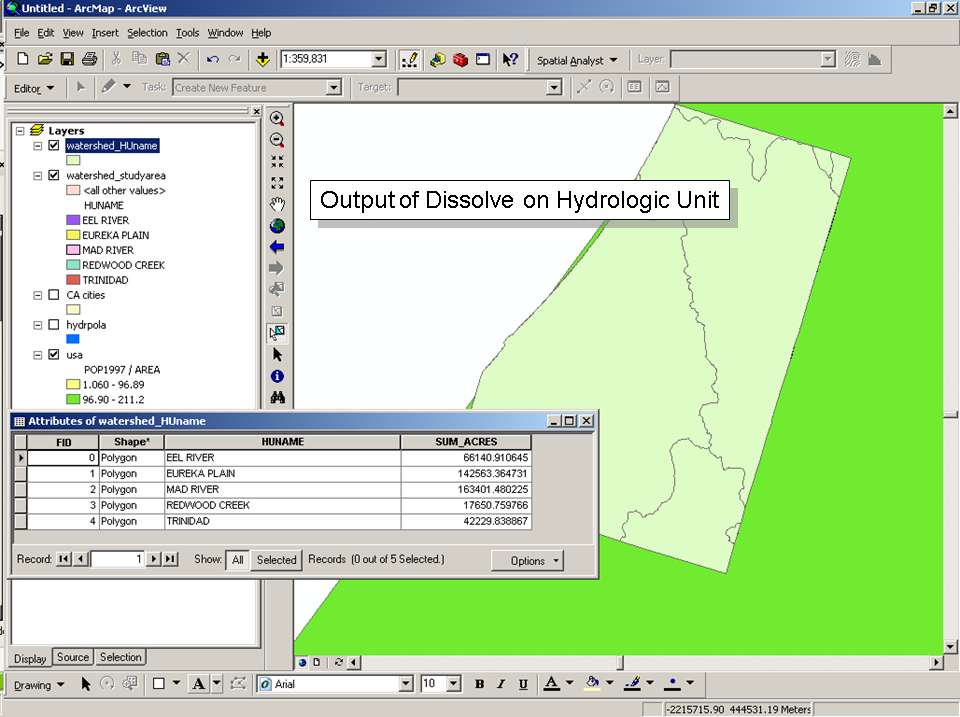This screenshot has width=960, height=717.
Task: Zoom to Full Extent with the globe icon
Action: click(x=278, y=225)
